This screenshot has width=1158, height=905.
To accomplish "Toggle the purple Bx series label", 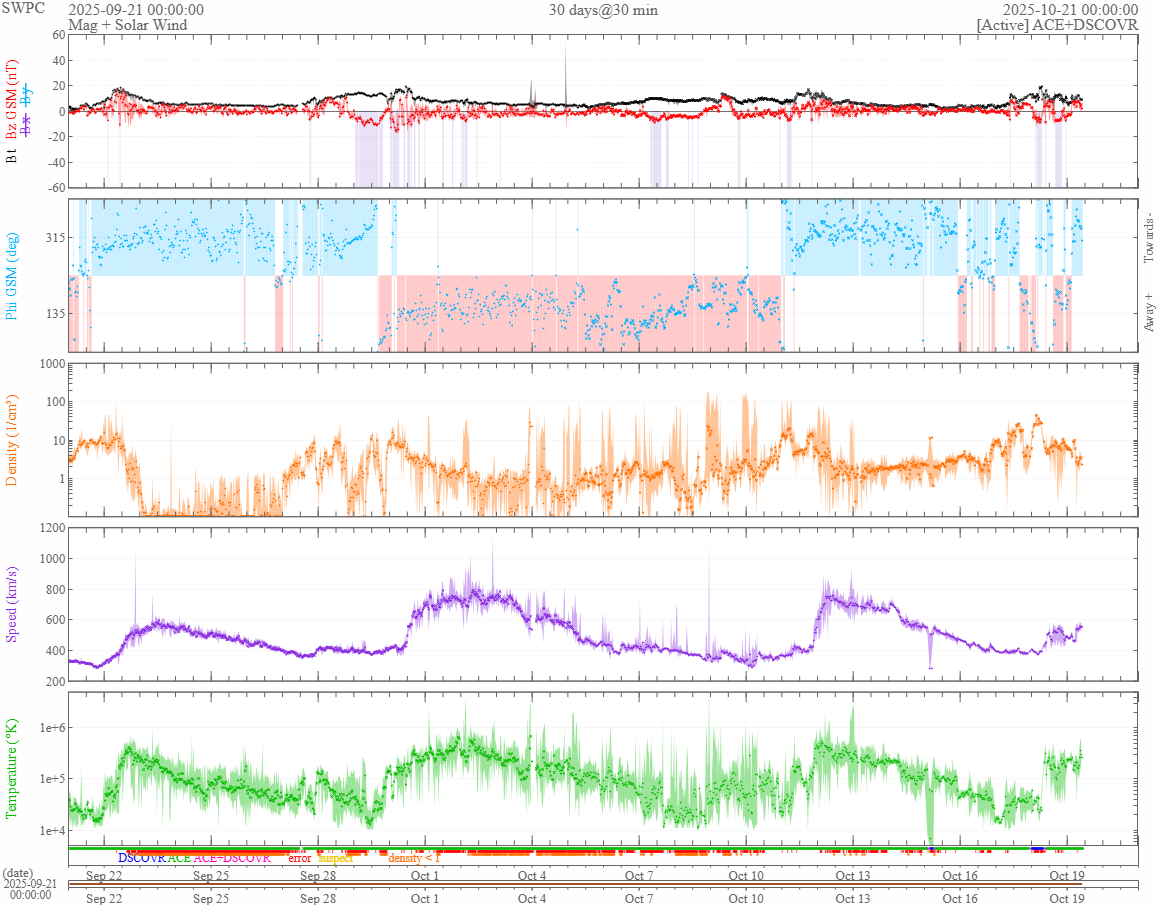I will (27, 125).
